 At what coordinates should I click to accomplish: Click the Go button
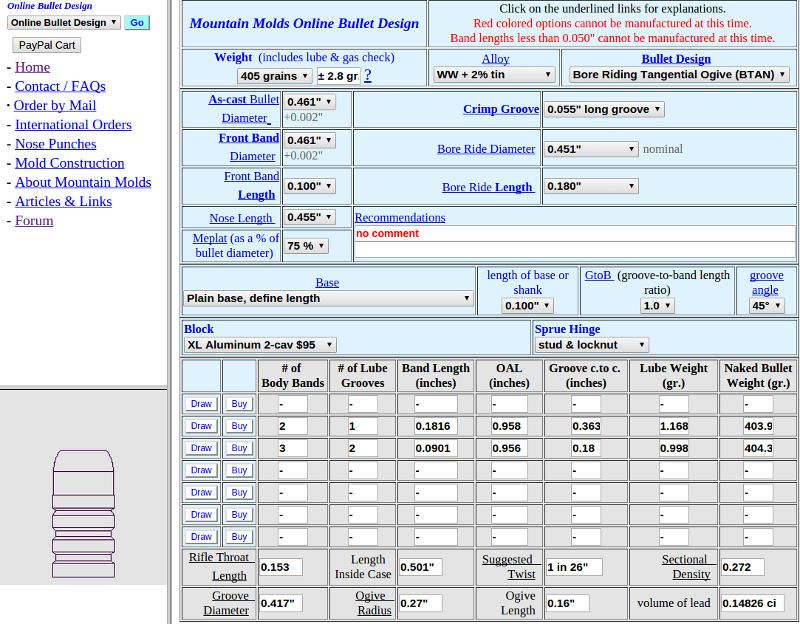pos(137,22)
